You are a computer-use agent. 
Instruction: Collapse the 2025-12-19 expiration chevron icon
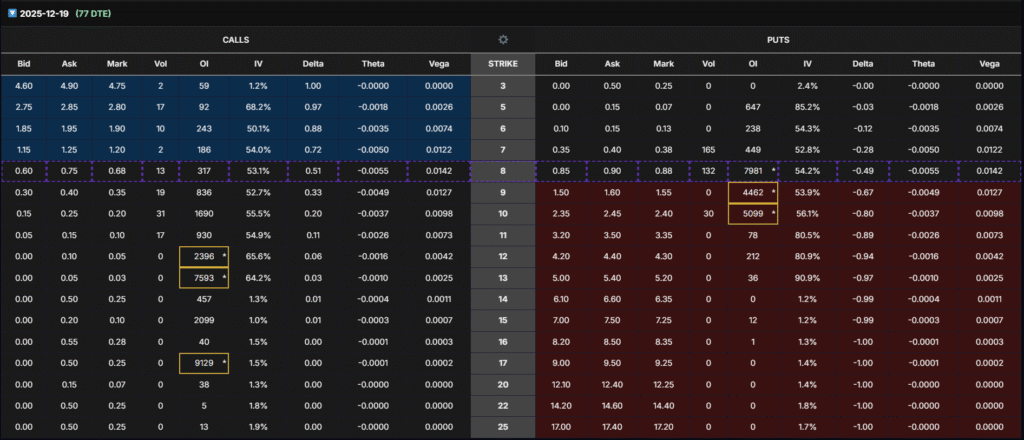click(x=8, y=13)
